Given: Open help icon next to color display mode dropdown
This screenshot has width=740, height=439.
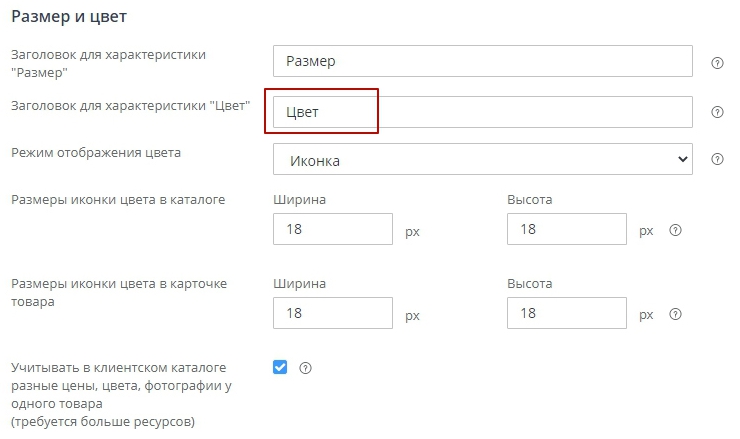Looking at the screenshot, I should click(717, 159).
